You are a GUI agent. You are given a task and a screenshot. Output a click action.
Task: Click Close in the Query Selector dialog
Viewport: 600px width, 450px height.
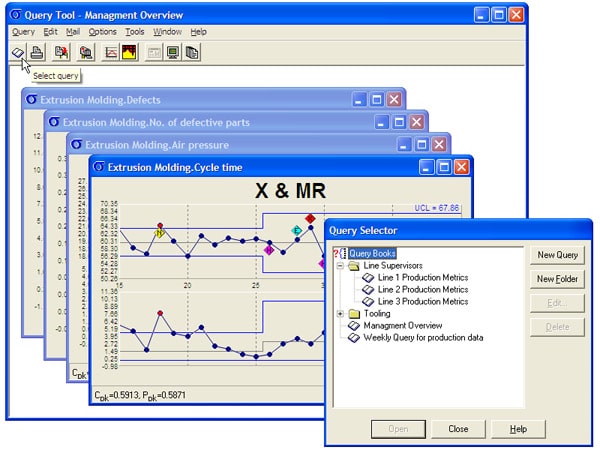[458, 428]
